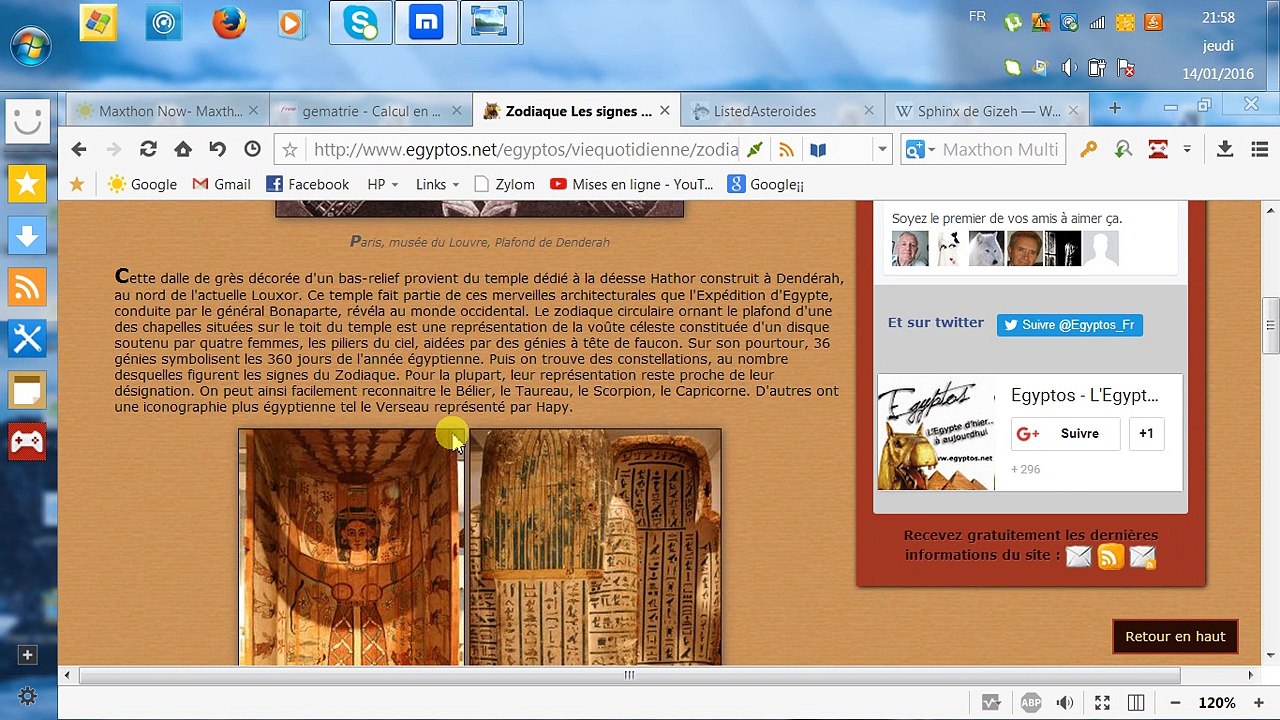The height and width of the screenshot is (720, 1280).
Task: Open Mises en ligne YouTube bookmark
Action: coord(632,184)
